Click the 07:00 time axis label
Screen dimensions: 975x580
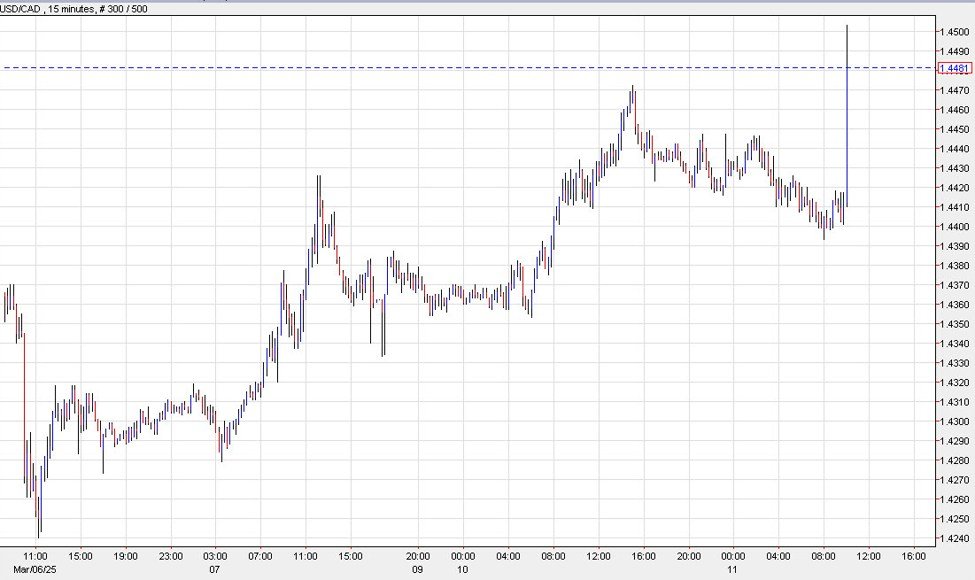coord(261,555)
